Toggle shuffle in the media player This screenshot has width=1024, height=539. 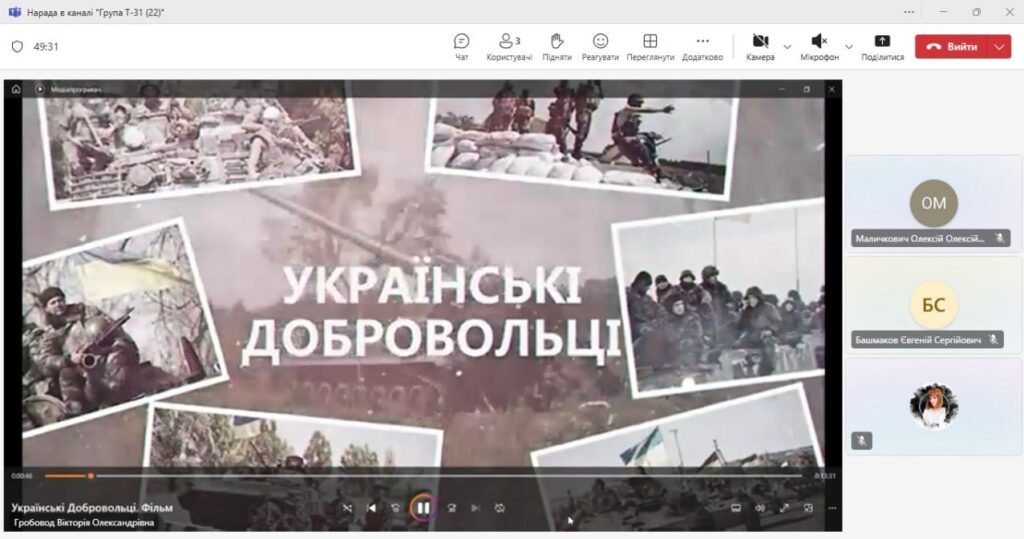click(347, 508)
